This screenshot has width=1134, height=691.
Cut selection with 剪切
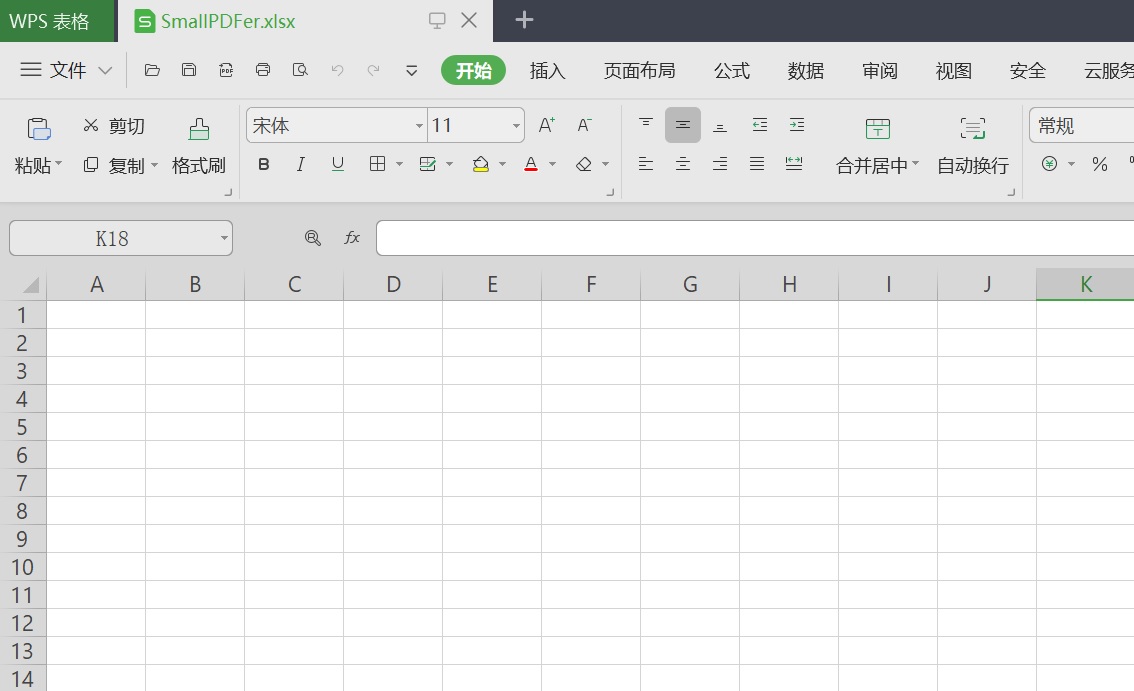pos(114,126)
